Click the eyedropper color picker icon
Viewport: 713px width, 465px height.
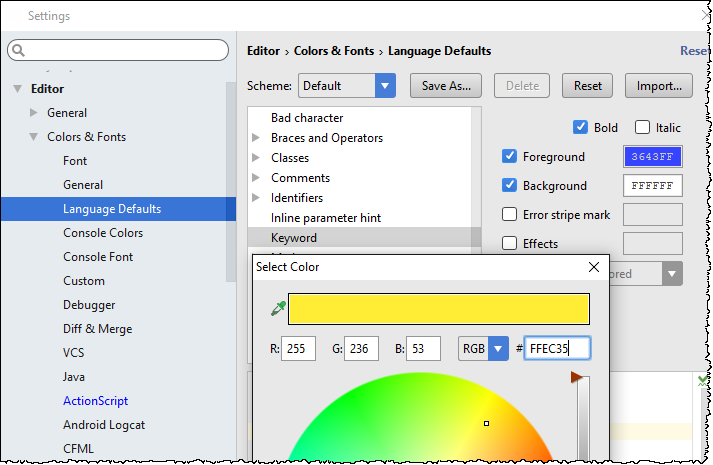(278, 309)
